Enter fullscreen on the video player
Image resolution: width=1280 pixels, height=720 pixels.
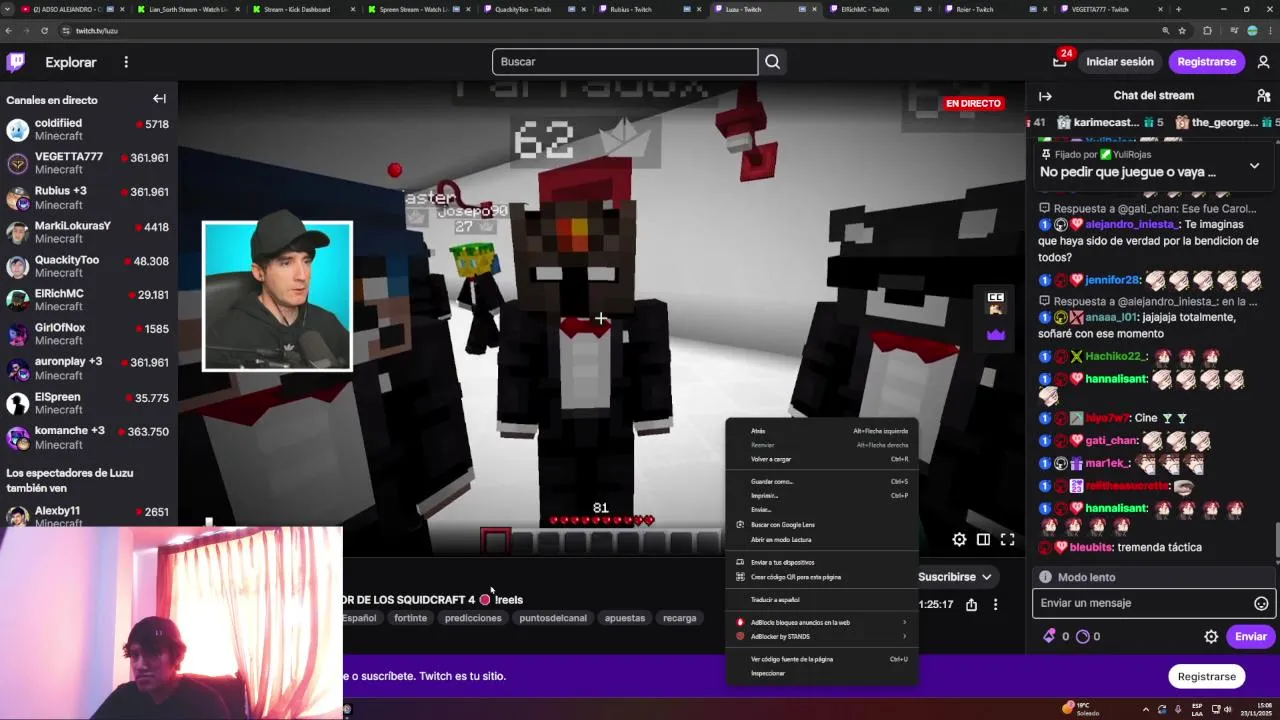coord(1007,540)
